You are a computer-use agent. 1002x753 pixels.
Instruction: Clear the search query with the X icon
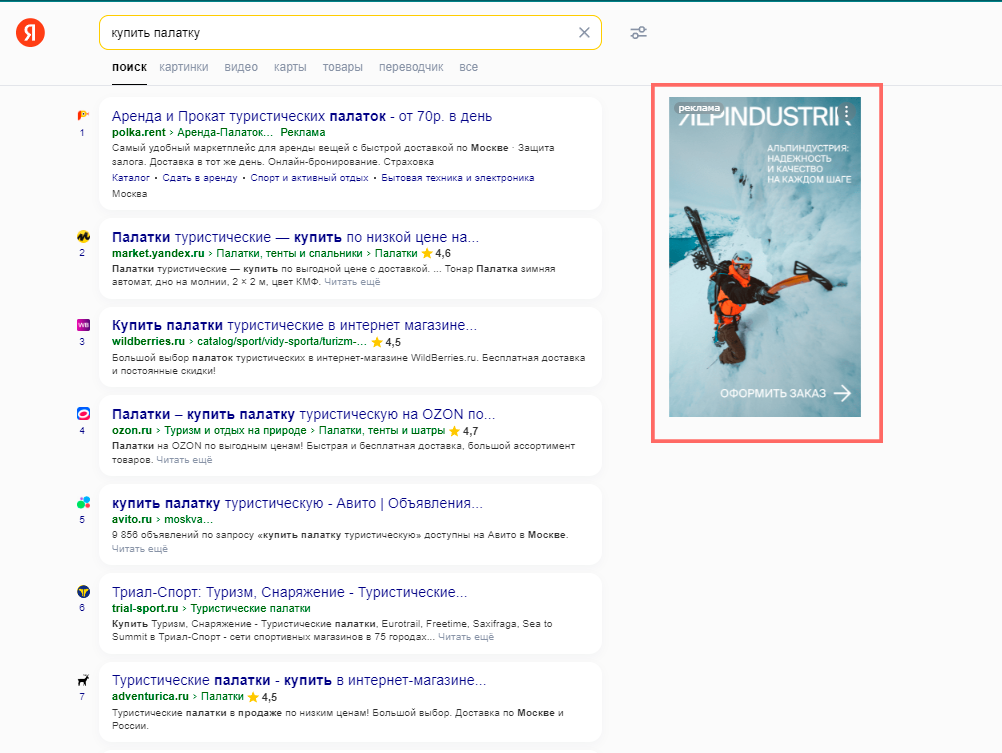pos(584,33)
